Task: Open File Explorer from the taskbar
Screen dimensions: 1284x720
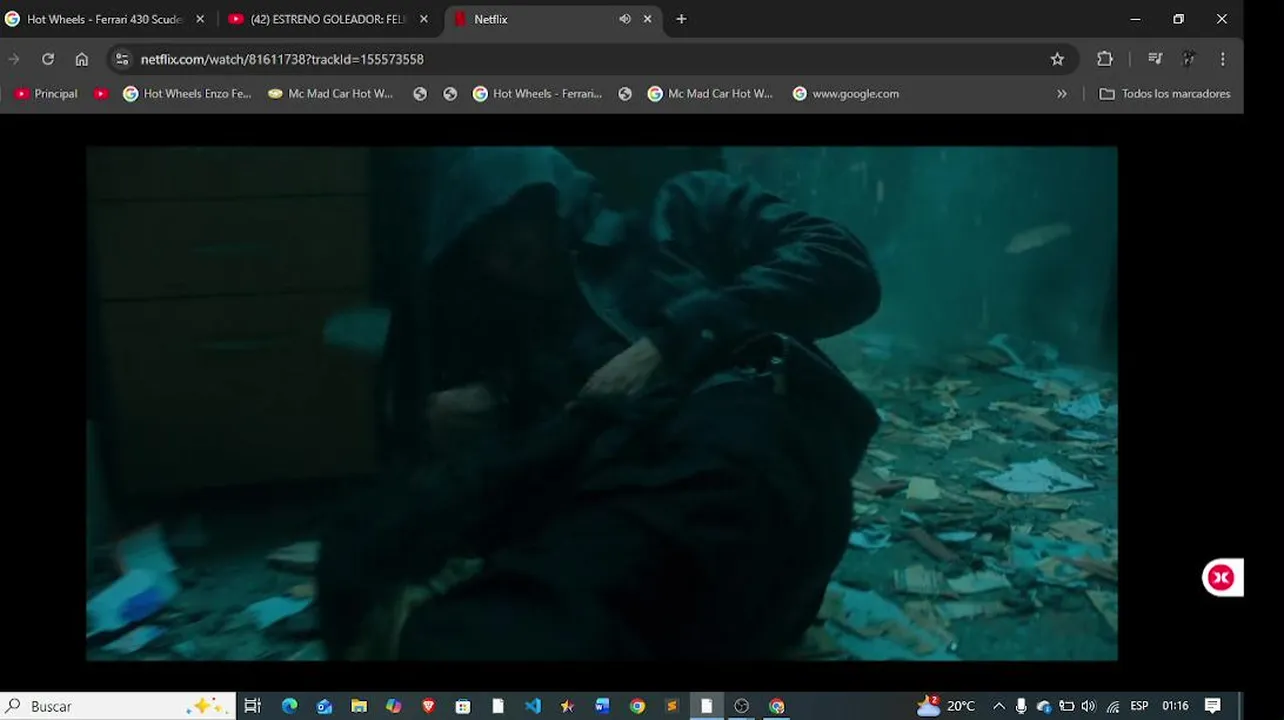Action: (359, 706)
